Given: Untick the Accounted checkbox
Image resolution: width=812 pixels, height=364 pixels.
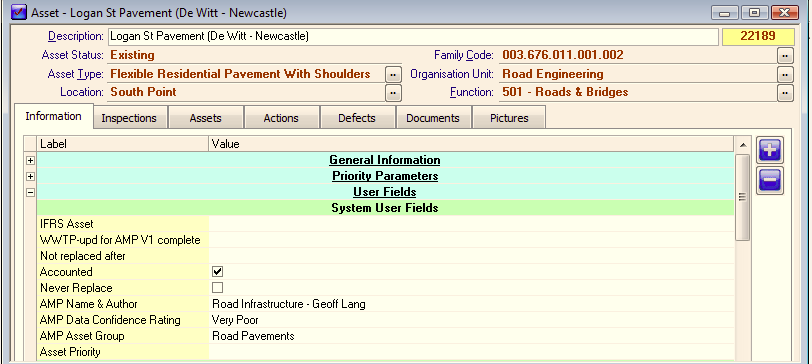Looking at the screenshot, I should tap(218, 272).
